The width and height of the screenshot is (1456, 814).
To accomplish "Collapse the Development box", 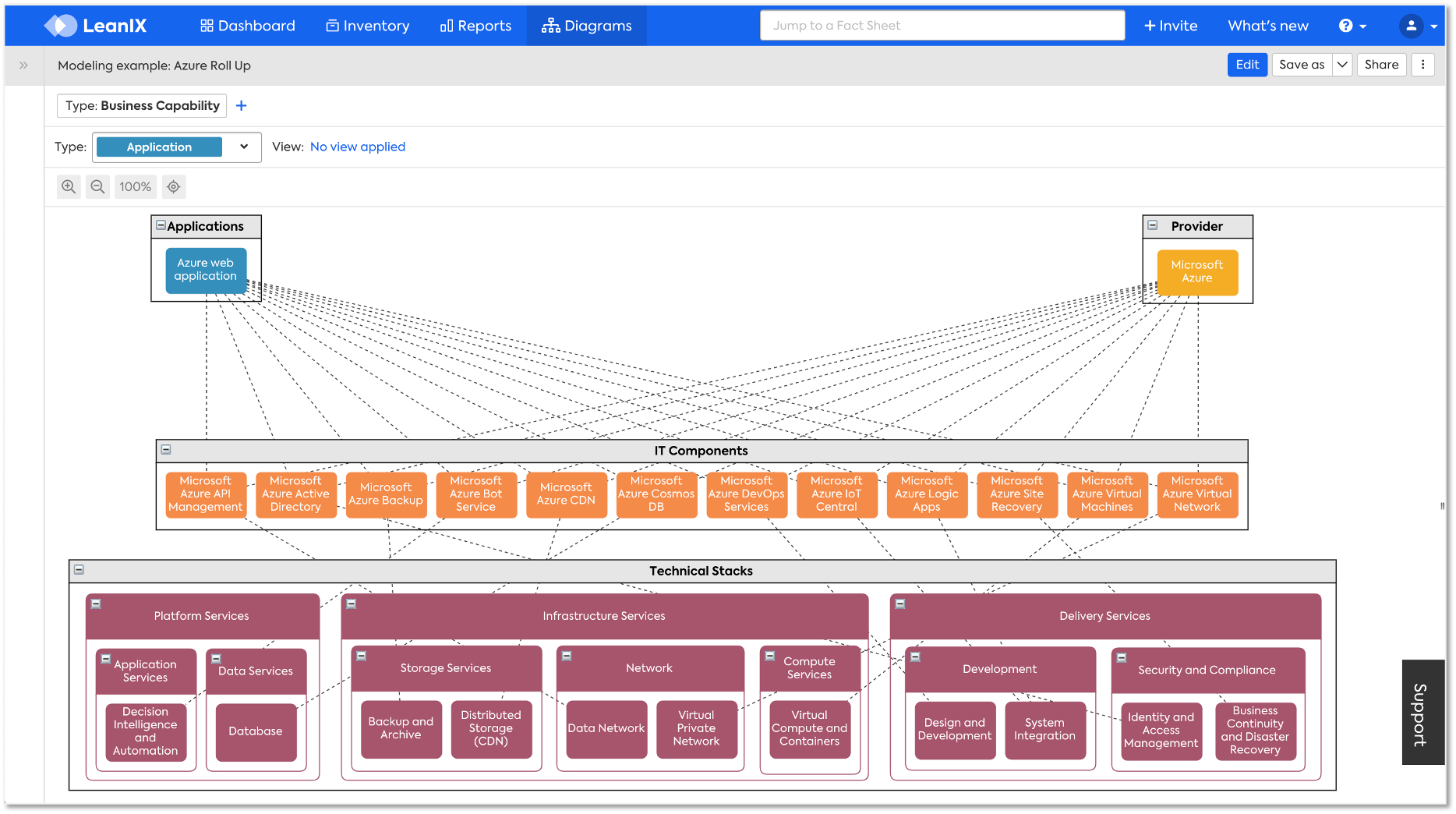I will [916, 657].
